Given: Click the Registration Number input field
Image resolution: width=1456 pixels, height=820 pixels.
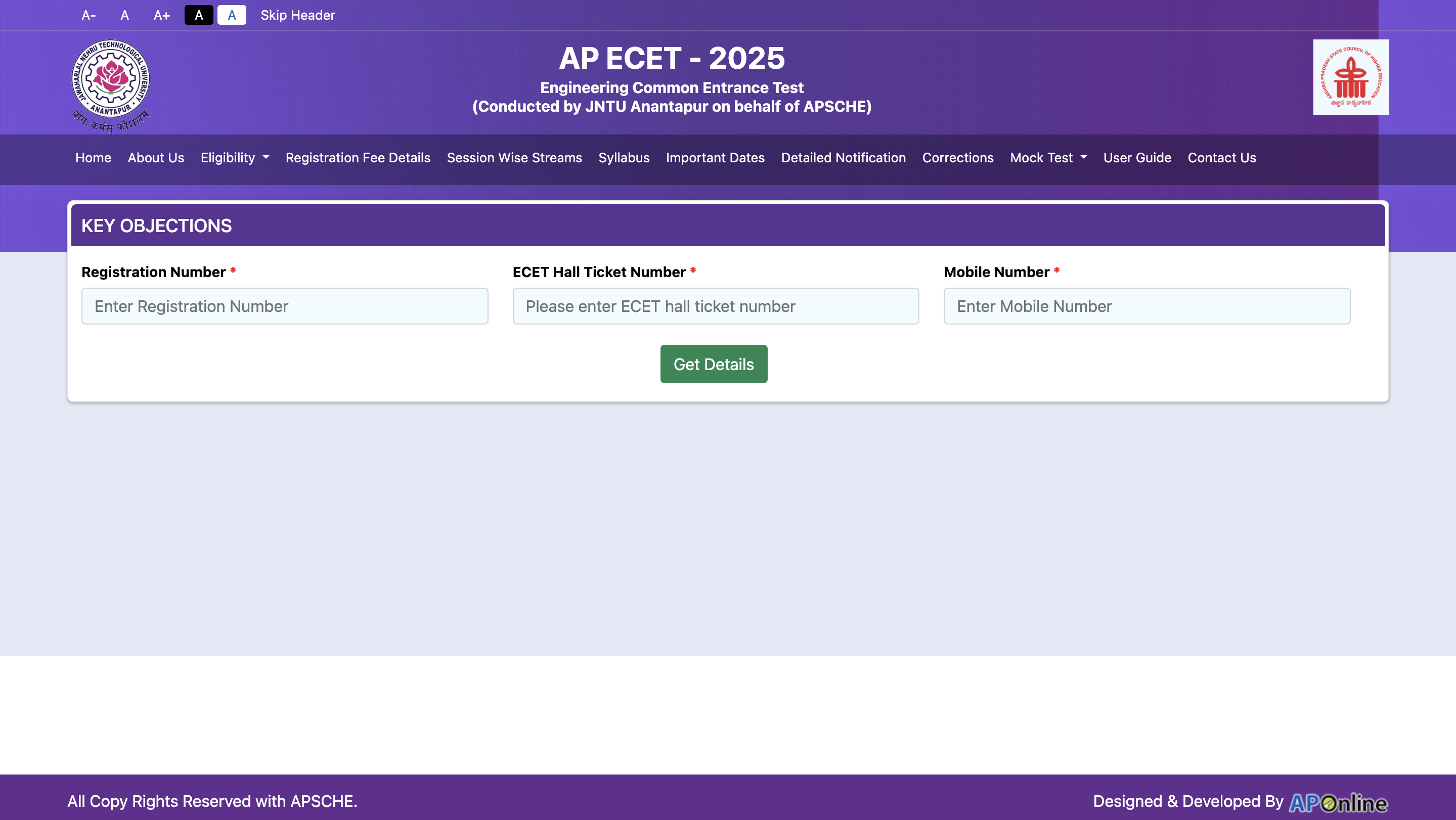Looking at the screenshot, I should pos(284,306).
